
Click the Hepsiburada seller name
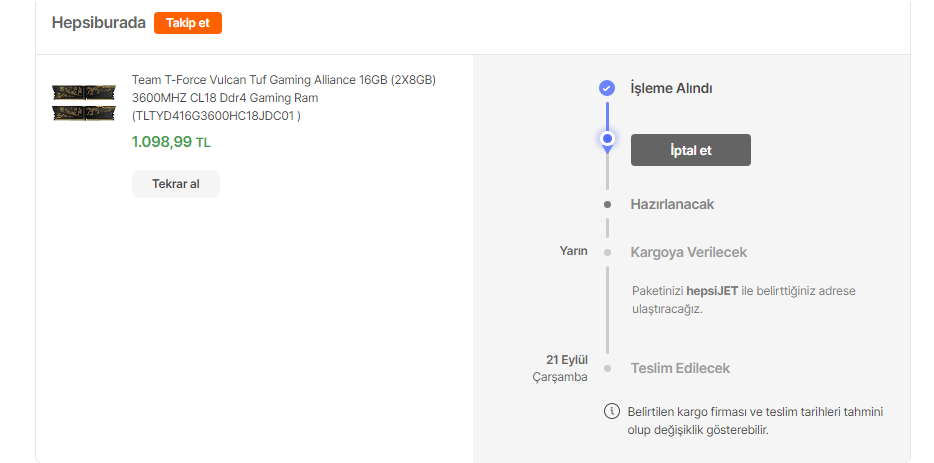99,22
